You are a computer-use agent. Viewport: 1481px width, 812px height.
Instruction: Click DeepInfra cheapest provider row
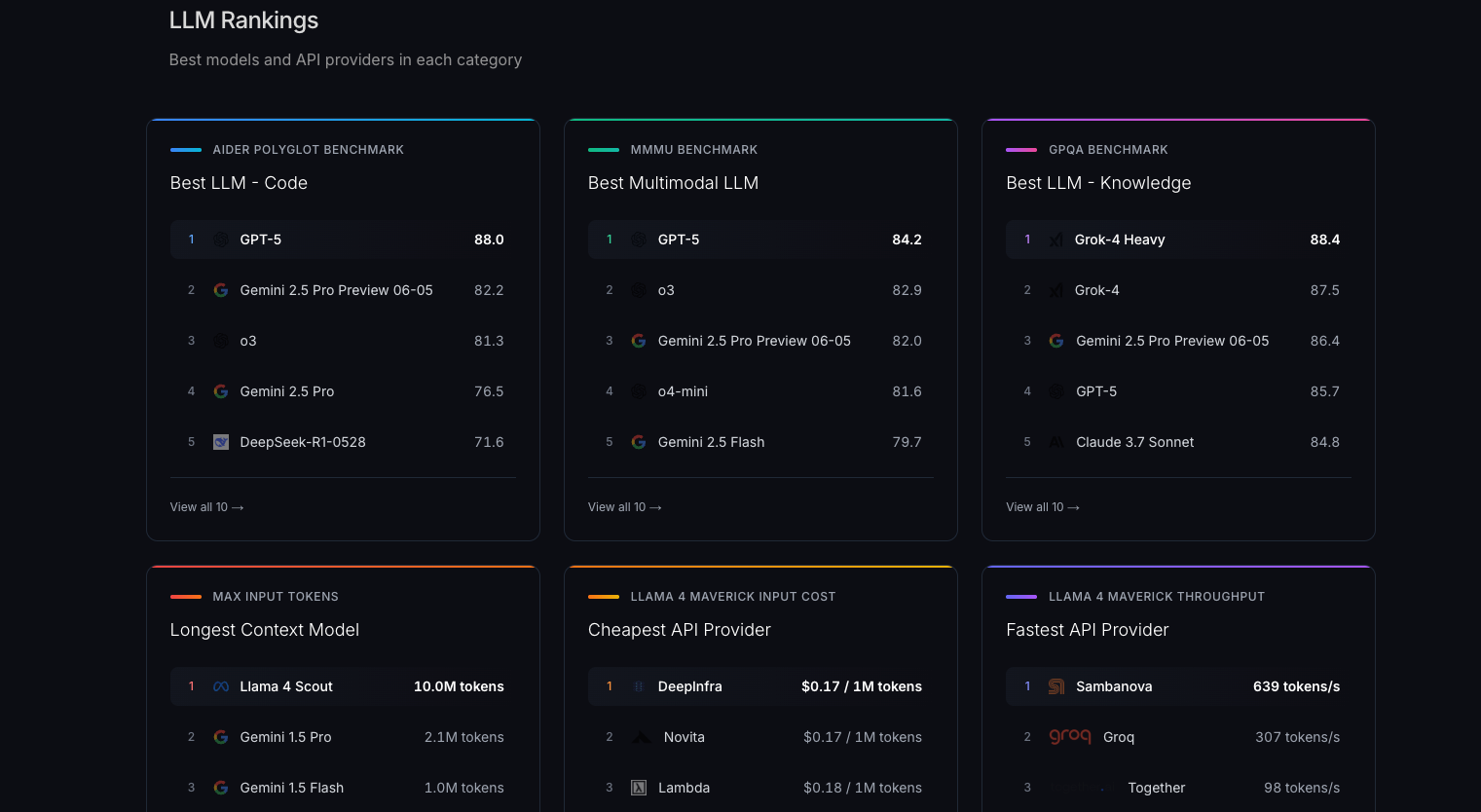click(x=759, y=686)
